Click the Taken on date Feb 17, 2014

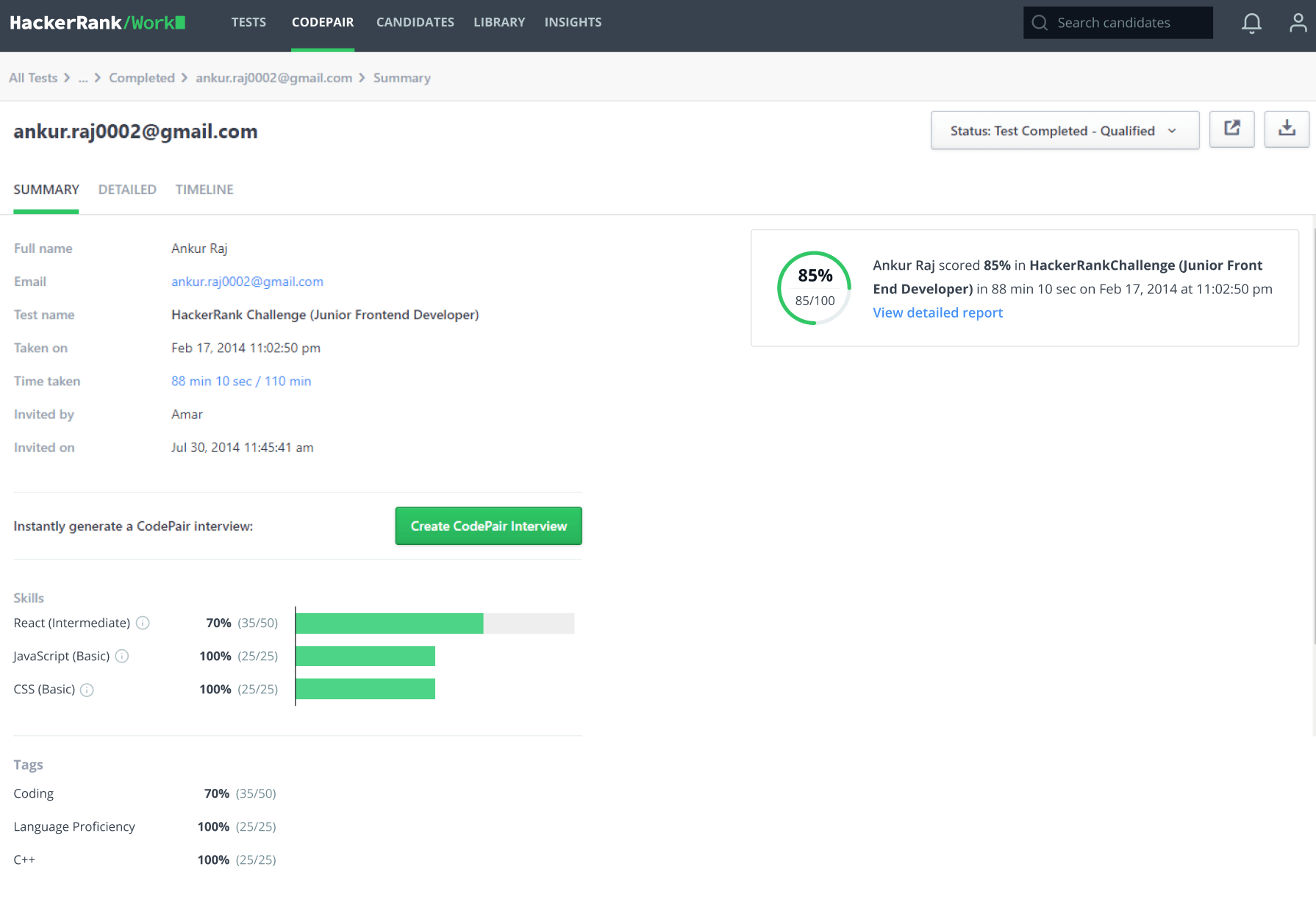[x=246, y=348]
